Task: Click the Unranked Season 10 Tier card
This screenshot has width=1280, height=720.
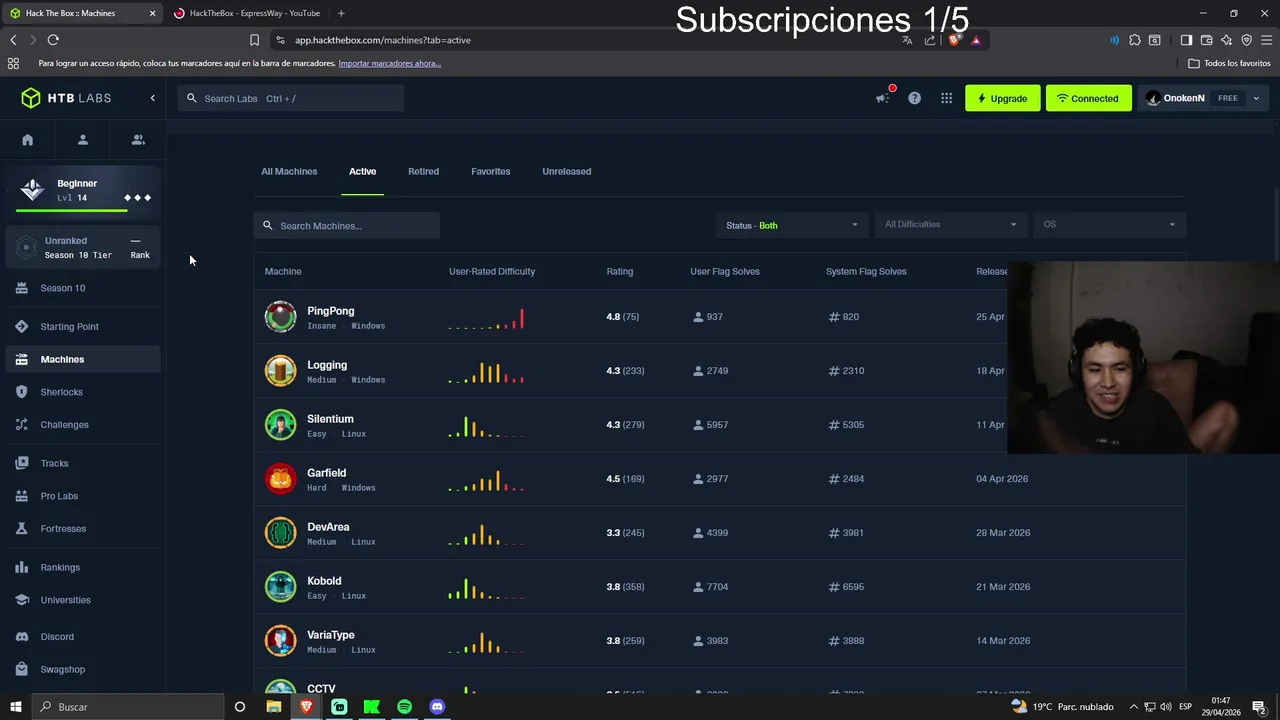Action: (83, 247)
